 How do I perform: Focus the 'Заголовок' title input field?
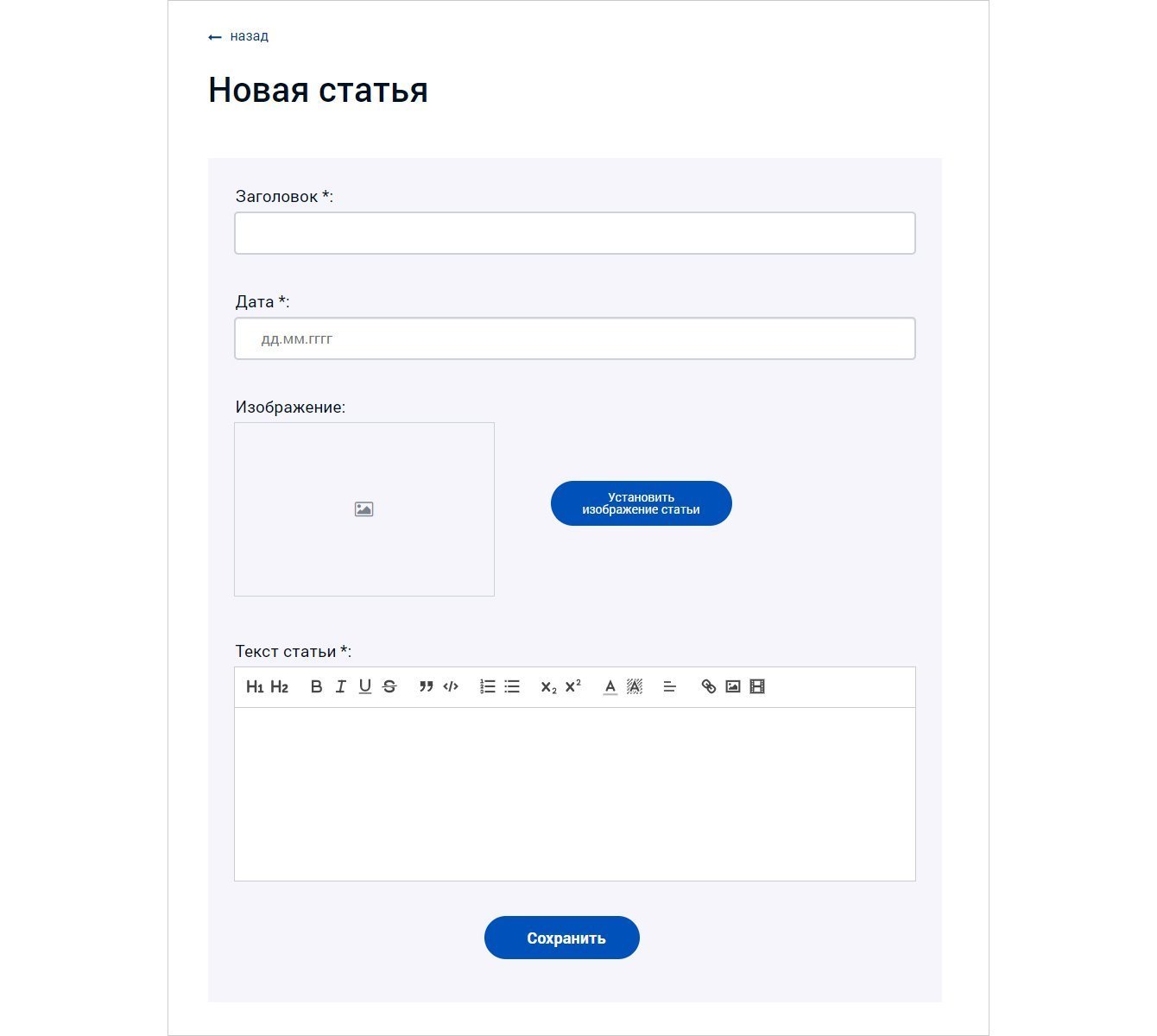tap(574, 233)
